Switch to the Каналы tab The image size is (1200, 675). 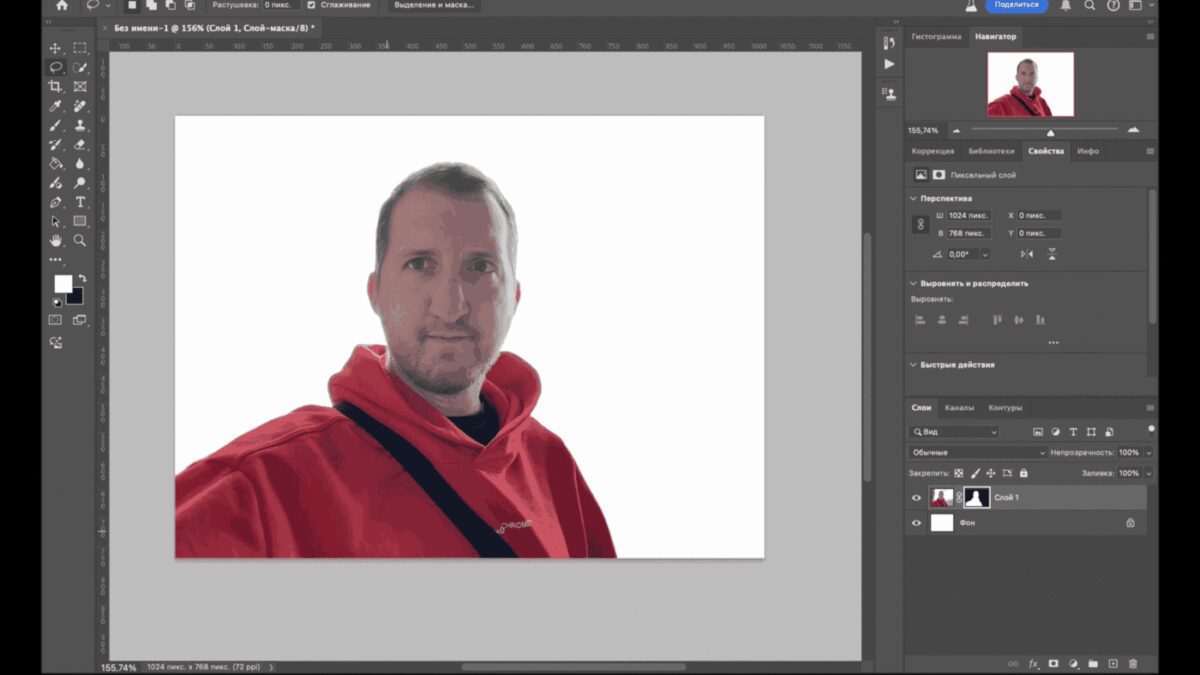[959, 408]
